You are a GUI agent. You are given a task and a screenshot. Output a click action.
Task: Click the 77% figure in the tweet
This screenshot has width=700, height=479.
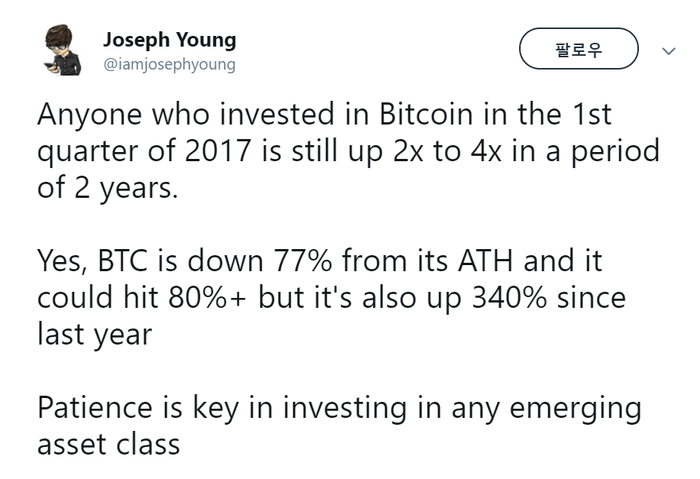click(x=303, y=261)
